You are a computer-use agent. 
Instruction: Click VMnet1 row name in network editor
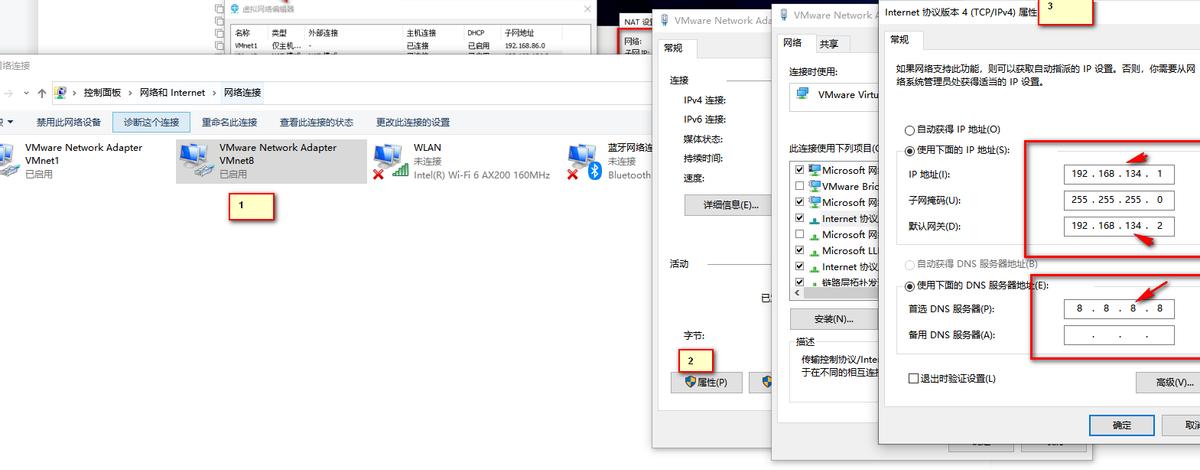click(x=246, y=46)
